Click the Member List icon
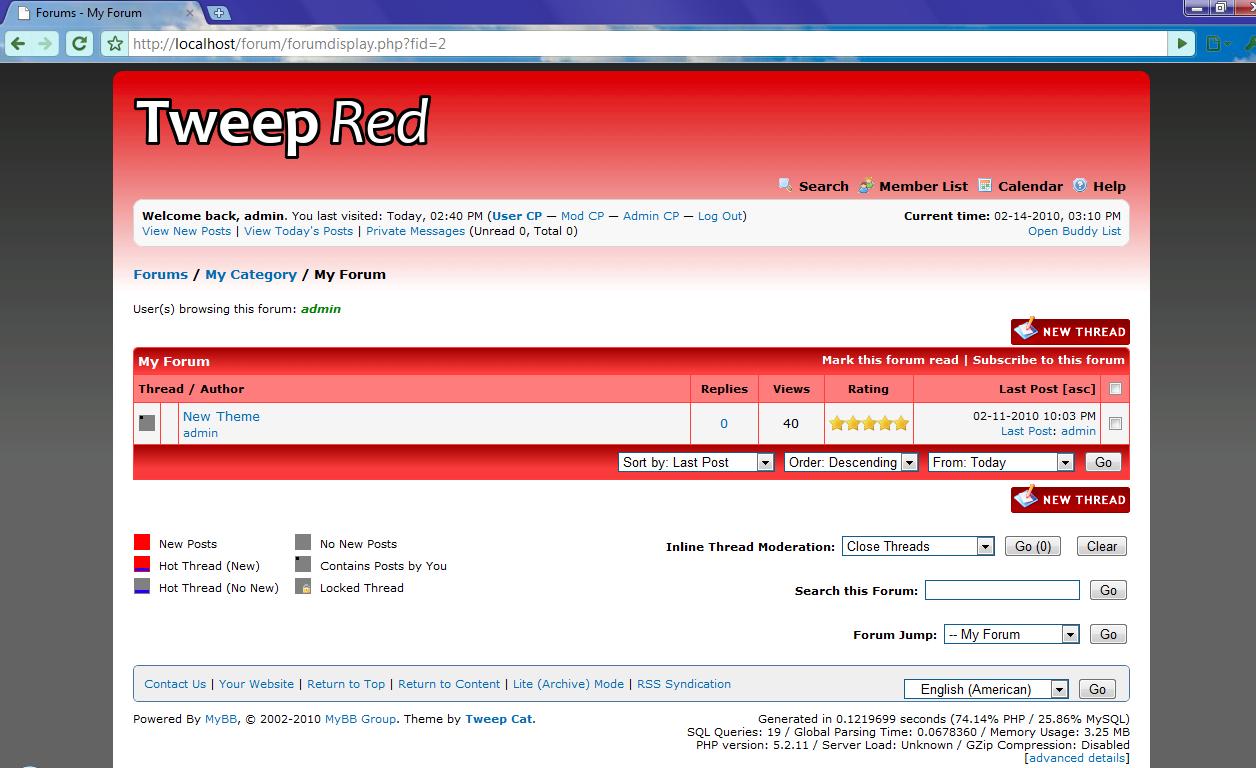Viewport: 1256px width, 768px height. (x=865, y=185)
